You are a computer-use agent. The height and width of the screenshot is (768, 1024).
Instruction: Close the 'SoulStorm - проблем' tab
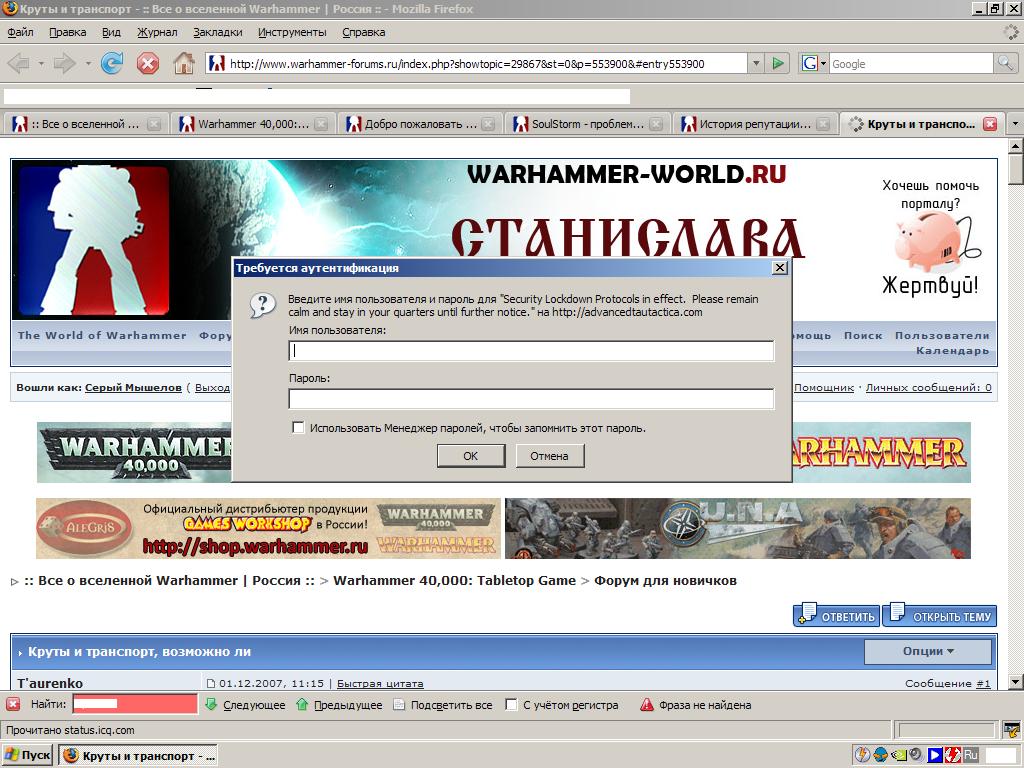[x=656, y=123]
